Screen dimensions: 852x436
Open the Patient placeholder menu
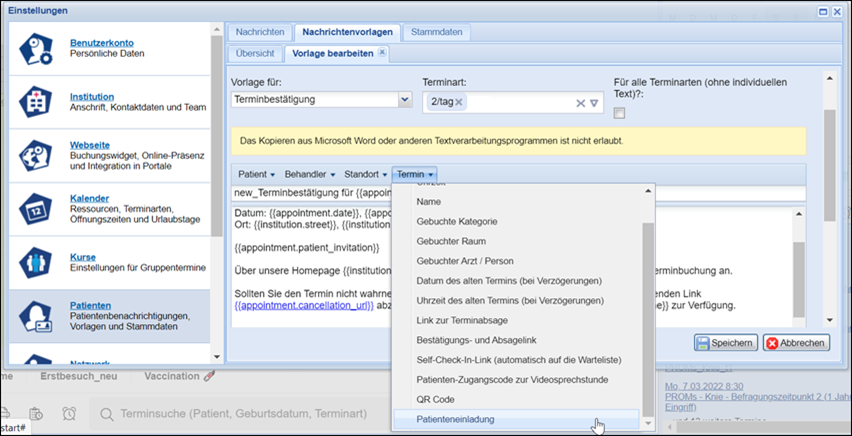257,175
